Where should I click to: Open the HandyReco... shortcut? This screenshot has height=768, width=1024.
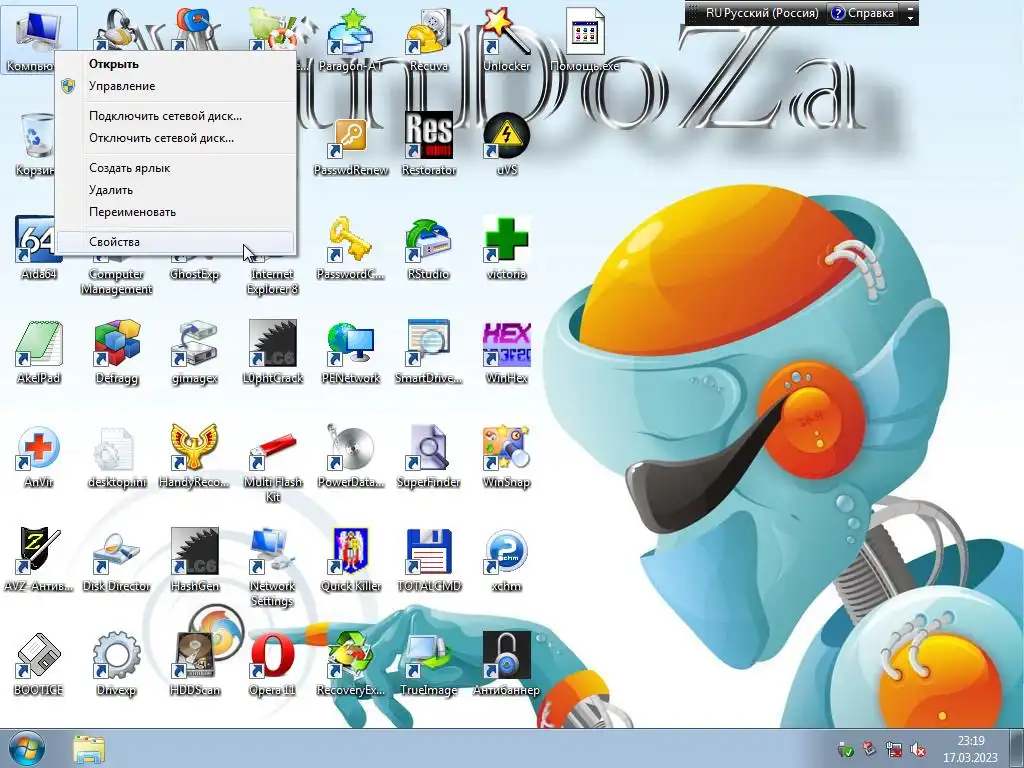(x=195, y=457)
